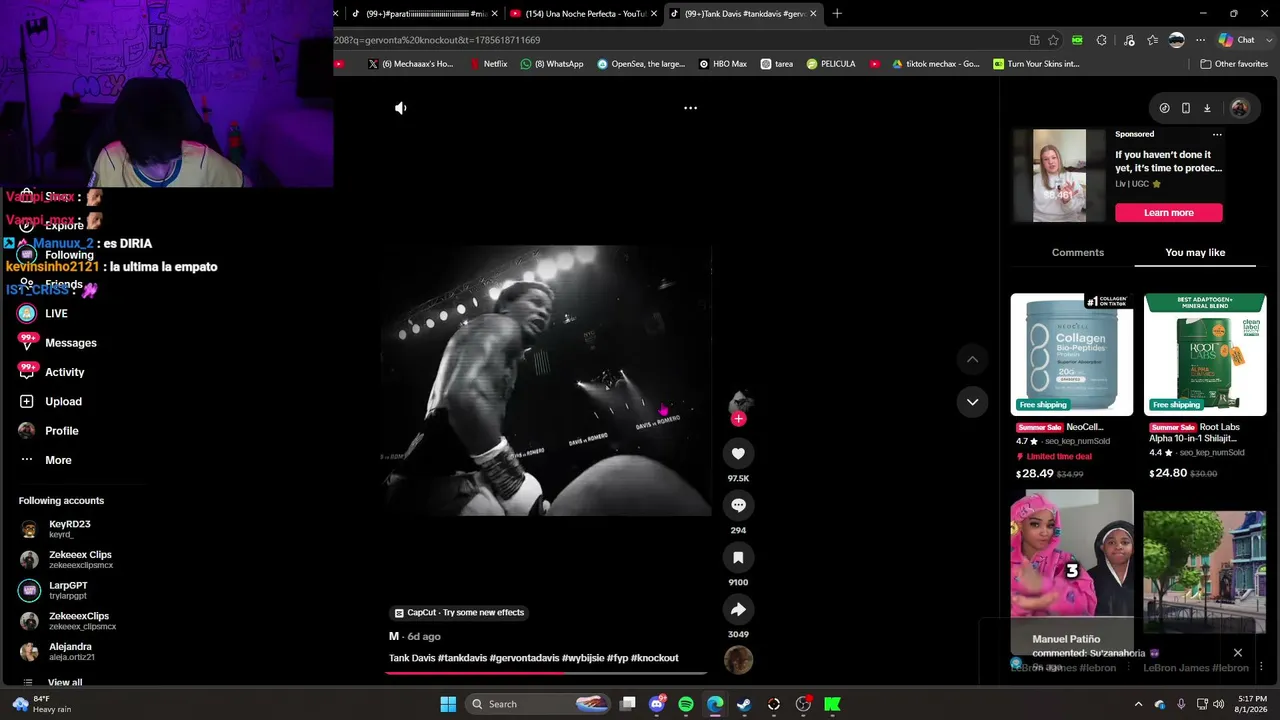1280x720 pixels.
Task: Click the CapCut Try some new effects tag
Action: click(x=459, y=613)
